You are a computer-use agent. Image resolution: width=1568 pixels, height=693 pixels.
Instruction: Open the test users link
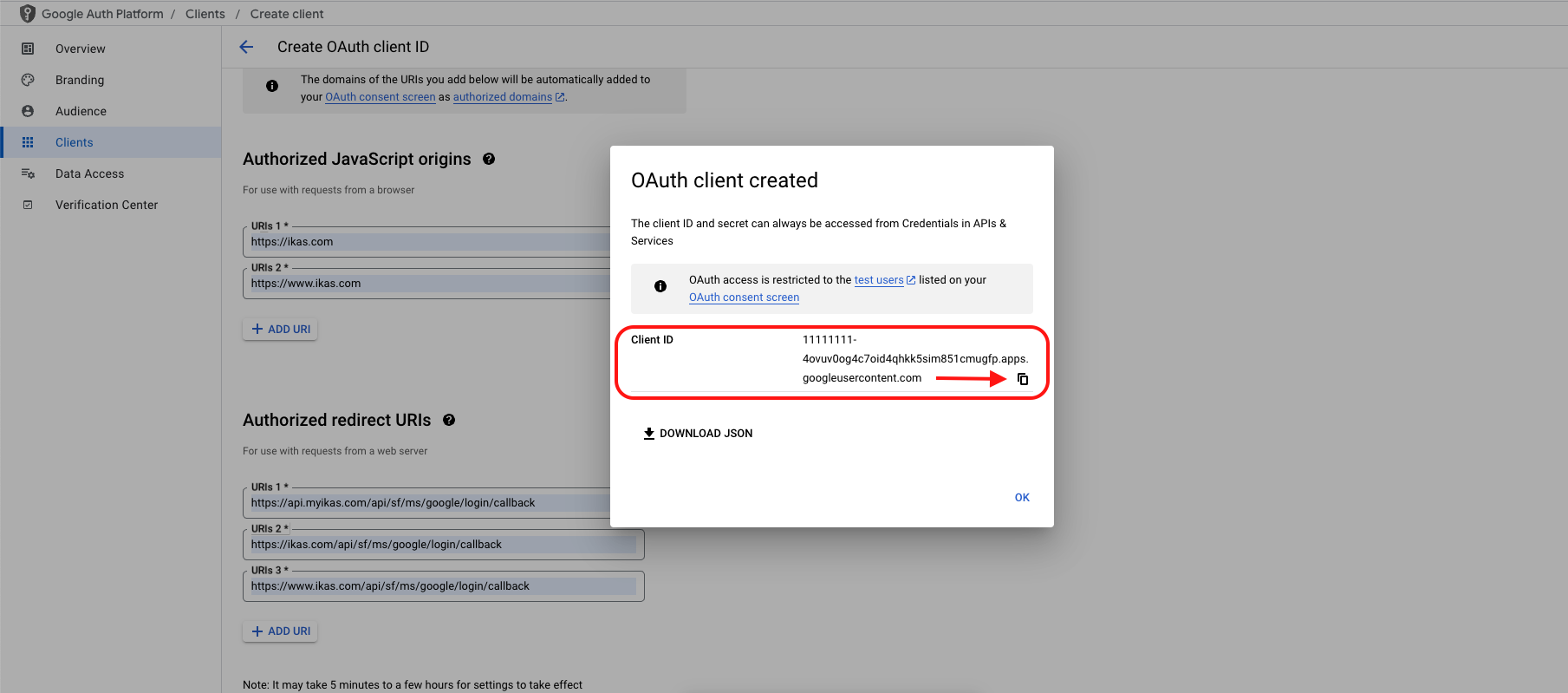point(879,280)
